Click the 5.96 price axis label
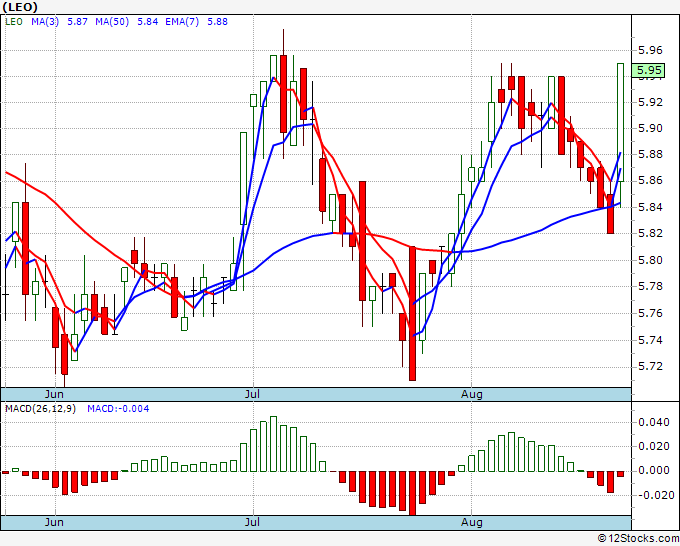This screenshot has height=546, width=680. pyautogui.click(x=651, y=50)
